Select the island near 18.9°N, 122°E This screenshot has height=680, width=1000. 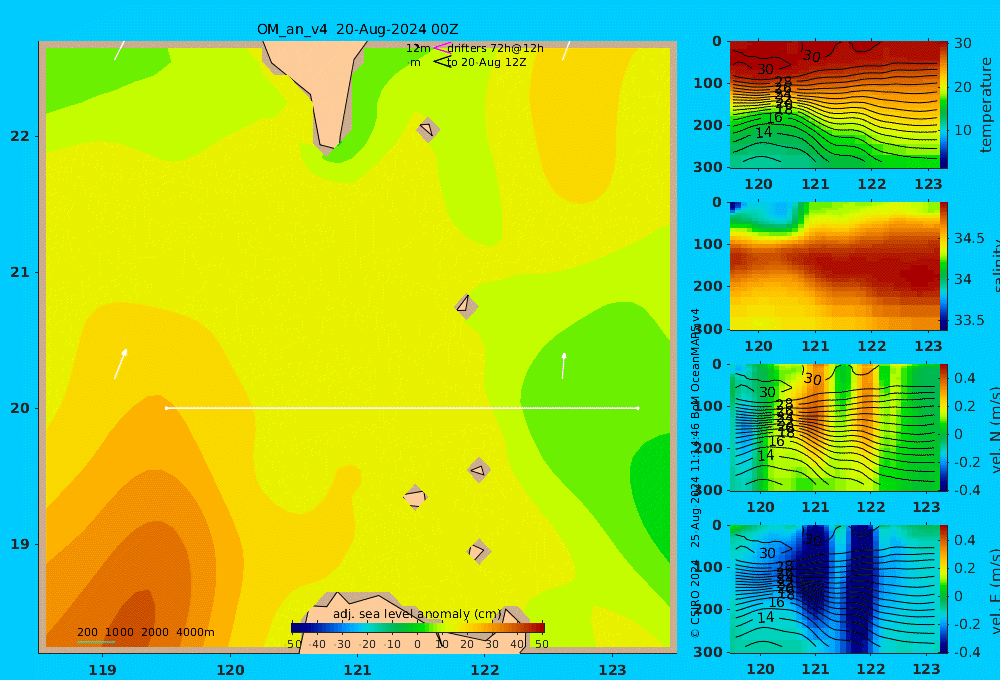click(478, 551)
